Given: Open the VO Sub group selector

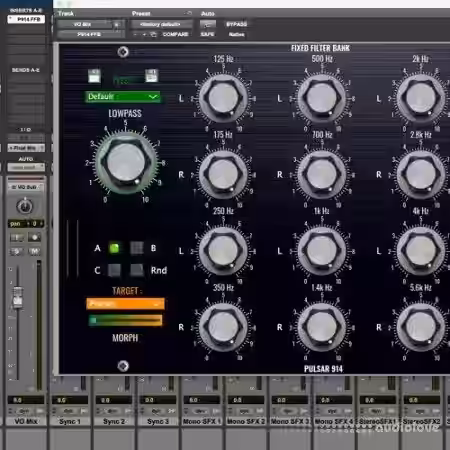Looking at the screenshot, I should (26, 187).
